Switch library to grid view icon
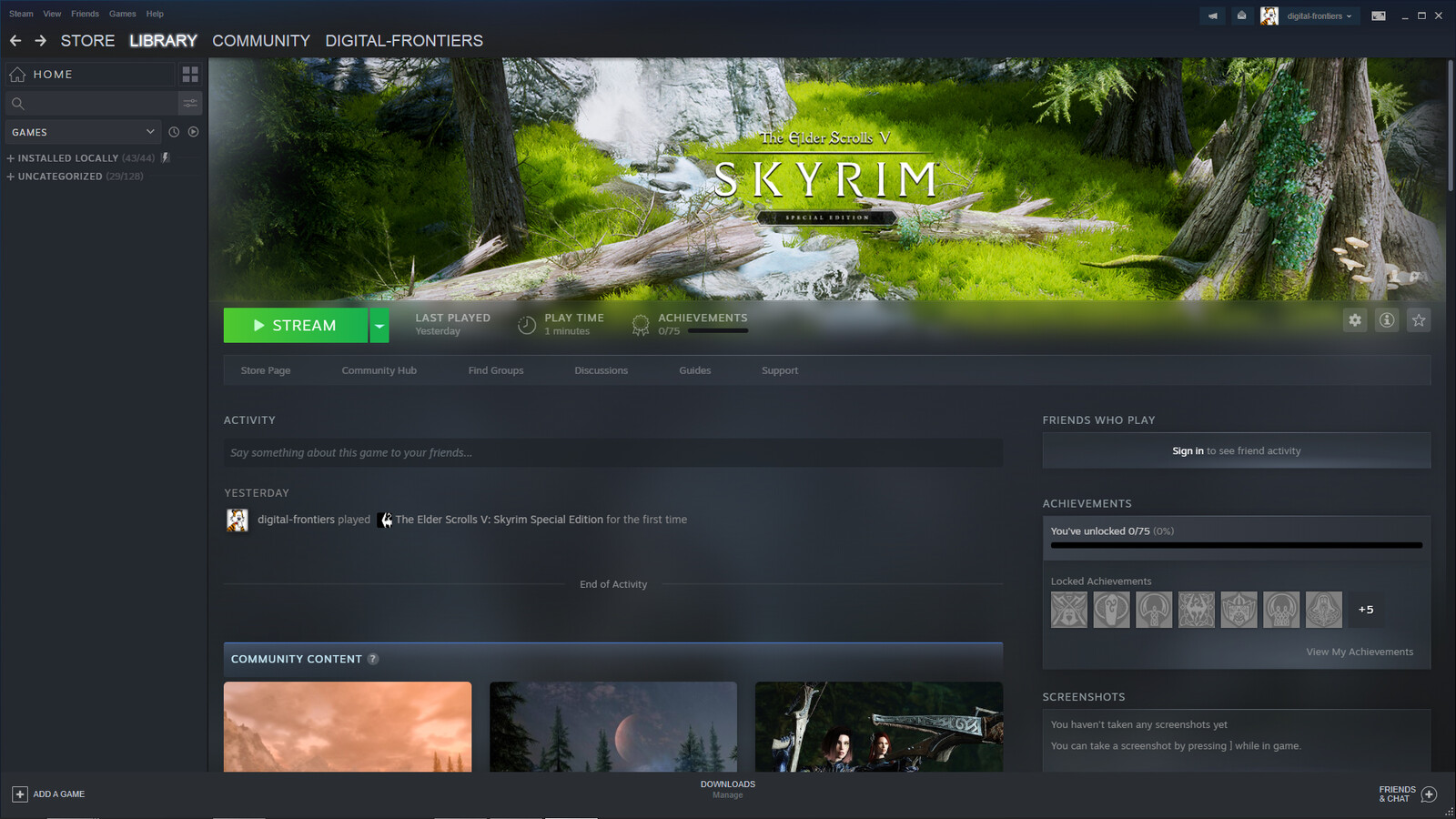1456x819 pixels. point(190,75)
